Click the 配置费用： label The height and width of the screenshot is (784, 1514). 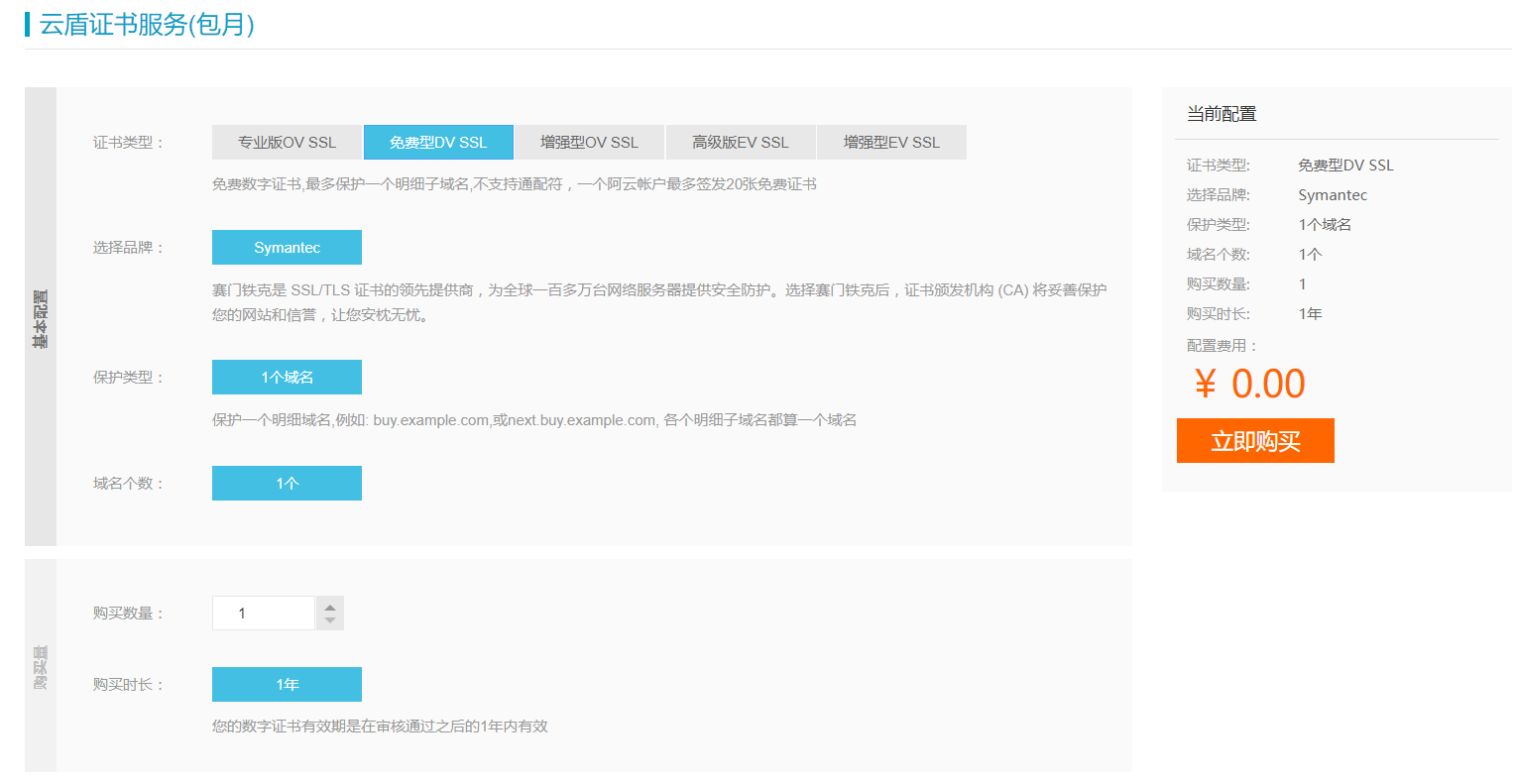[1223, 346]
